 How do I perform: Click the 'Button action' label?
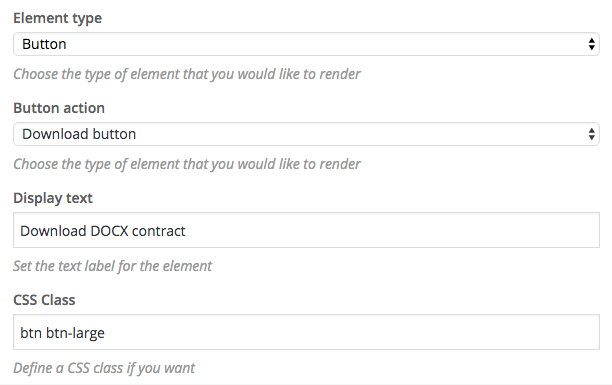[x=59, y=108]
